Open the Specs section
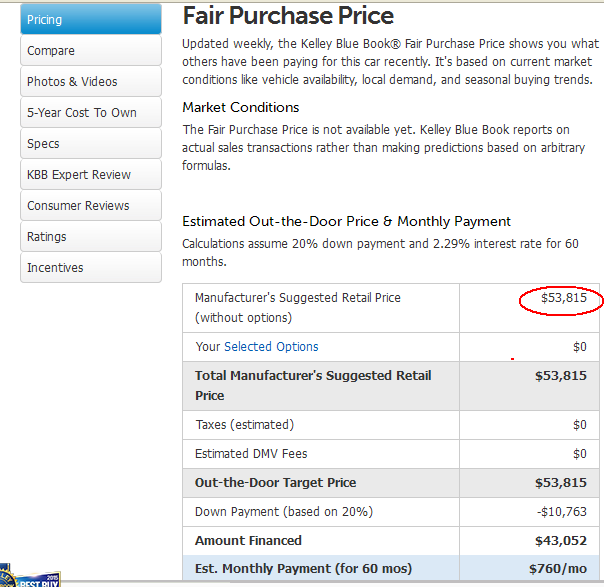Screen dimensions: 604x587 click(91, 143)
